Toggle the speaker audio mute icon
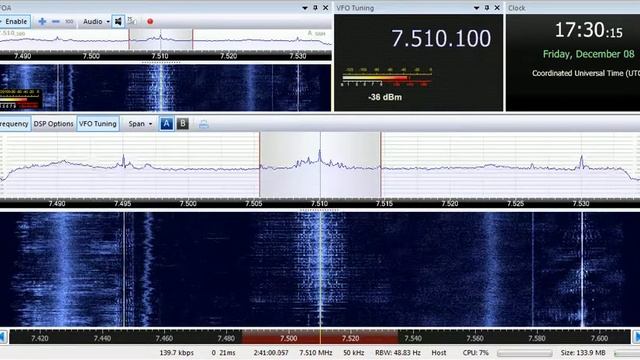Image resolution: width=640 pixels, height=360 pixels. pyautogui.click(x=118, y=22)
